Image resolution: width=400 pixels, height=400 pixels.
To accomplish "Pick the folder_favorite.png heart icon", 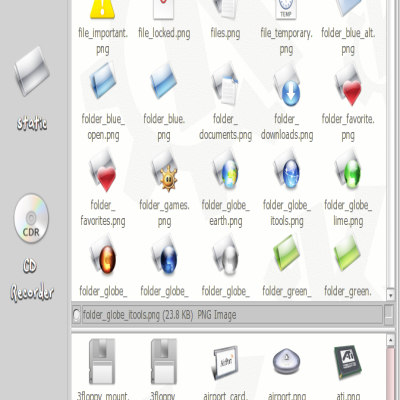I will [x=348, y=85].
